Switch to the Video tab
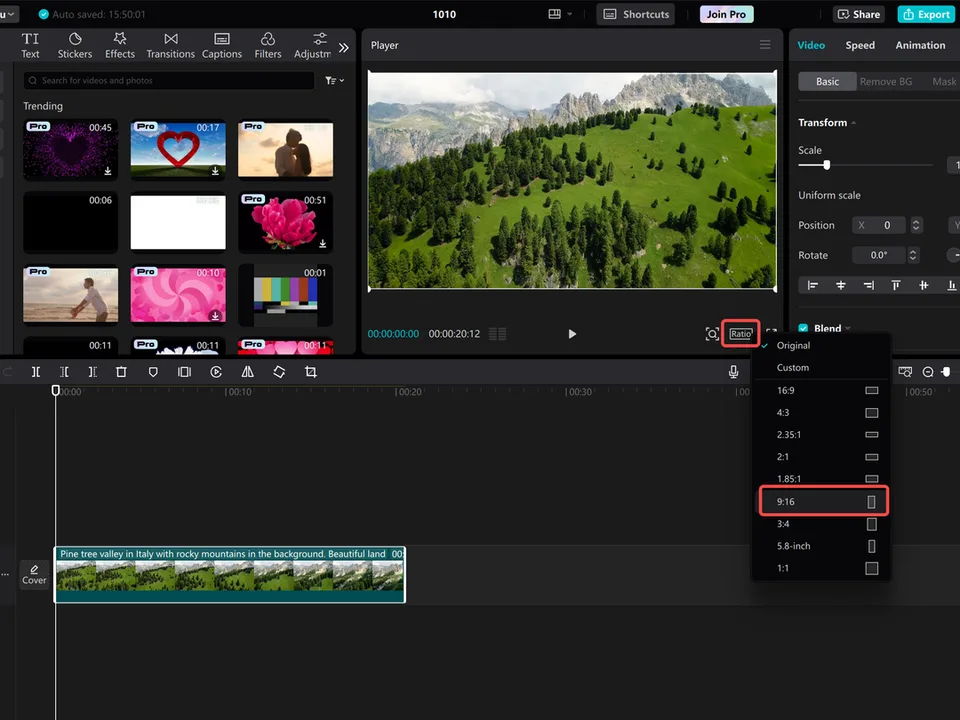The height and width of the screenshot is (720, 960). (x=811, y=45)
